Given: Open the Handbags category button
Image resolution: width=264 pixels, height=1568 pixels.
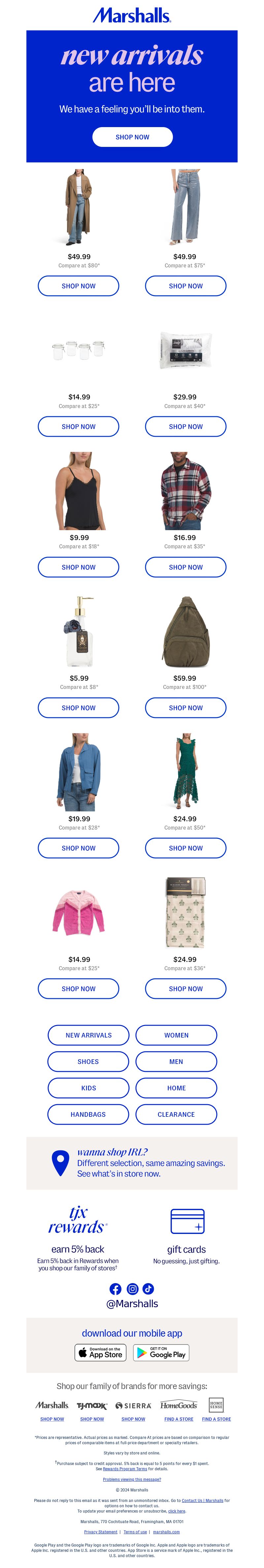Looking at the screenshot, I should point(89,1114).
